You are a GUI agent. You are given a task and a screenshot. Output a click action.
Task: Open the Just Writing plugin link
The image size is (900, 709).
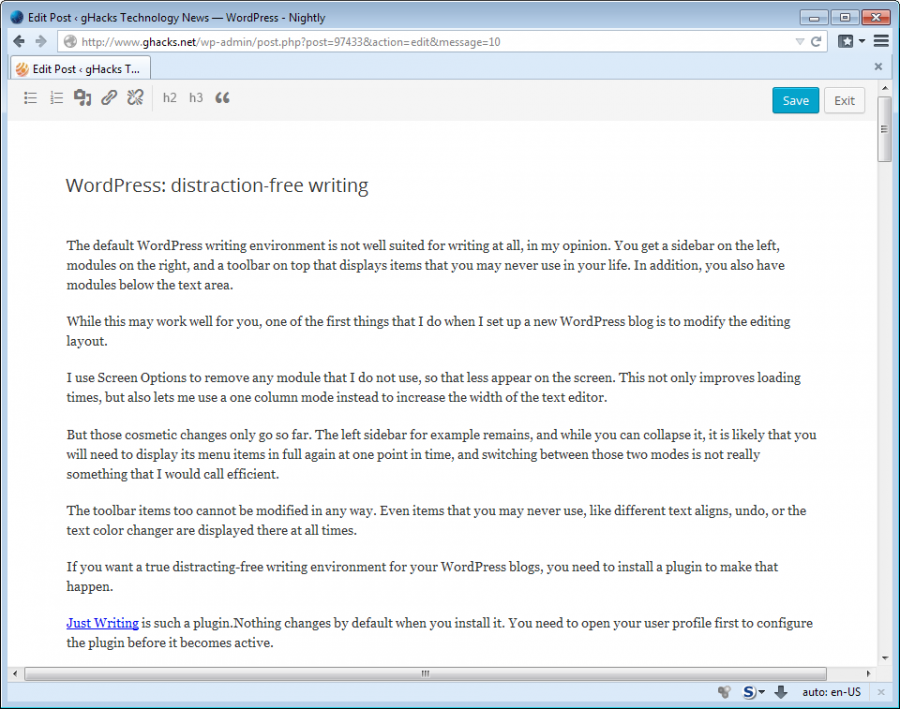101,622
